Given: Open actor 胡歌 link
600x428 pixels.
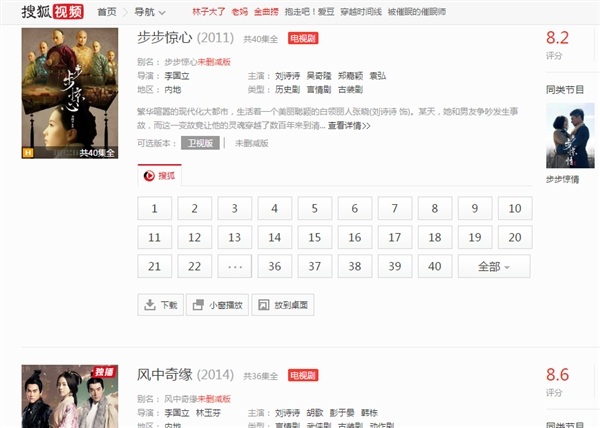Looking at the screenshot, I should click(x=315, y=413).
